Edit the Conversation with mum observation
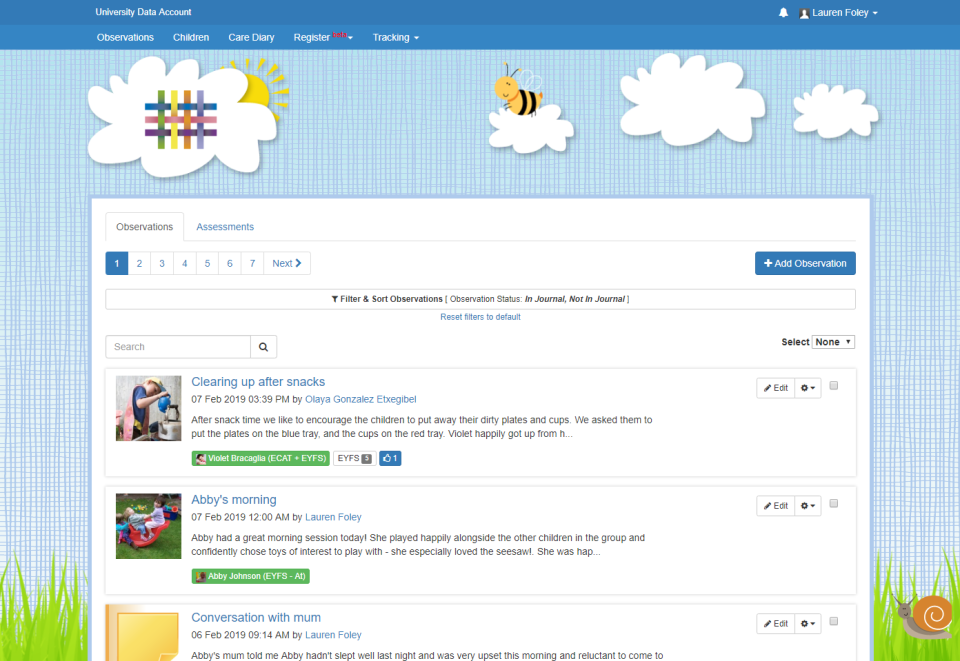 [776, 624]
